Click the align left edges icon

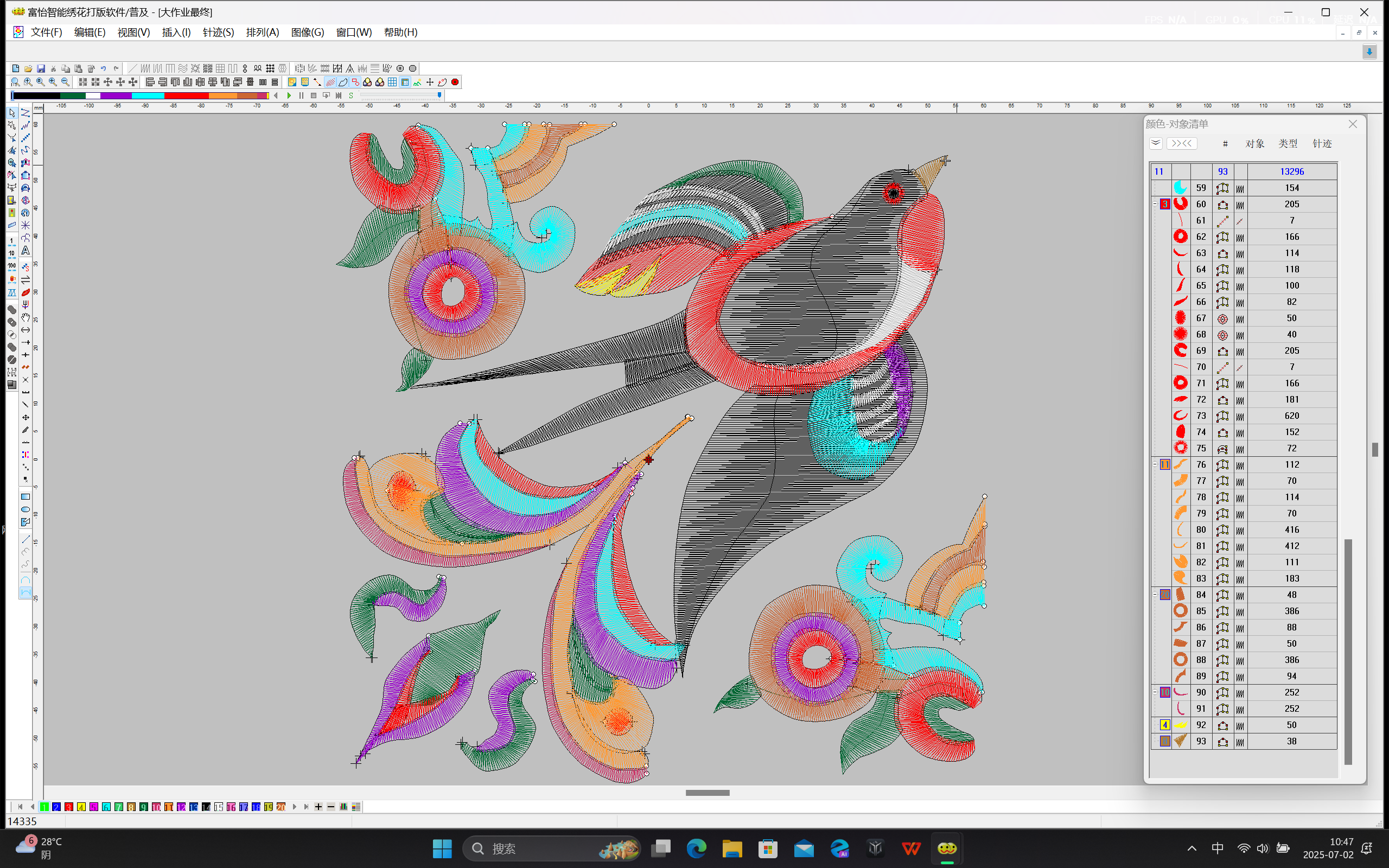click(150, 82)
